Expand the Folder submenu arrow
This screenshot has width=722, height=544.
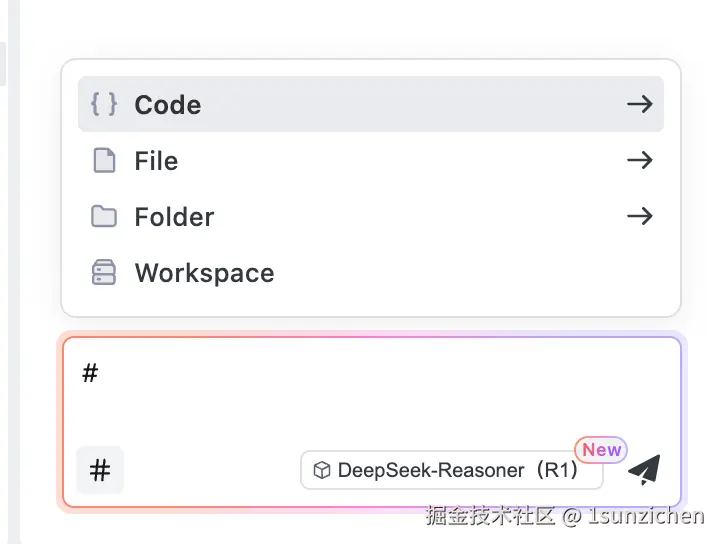[639, 217]
